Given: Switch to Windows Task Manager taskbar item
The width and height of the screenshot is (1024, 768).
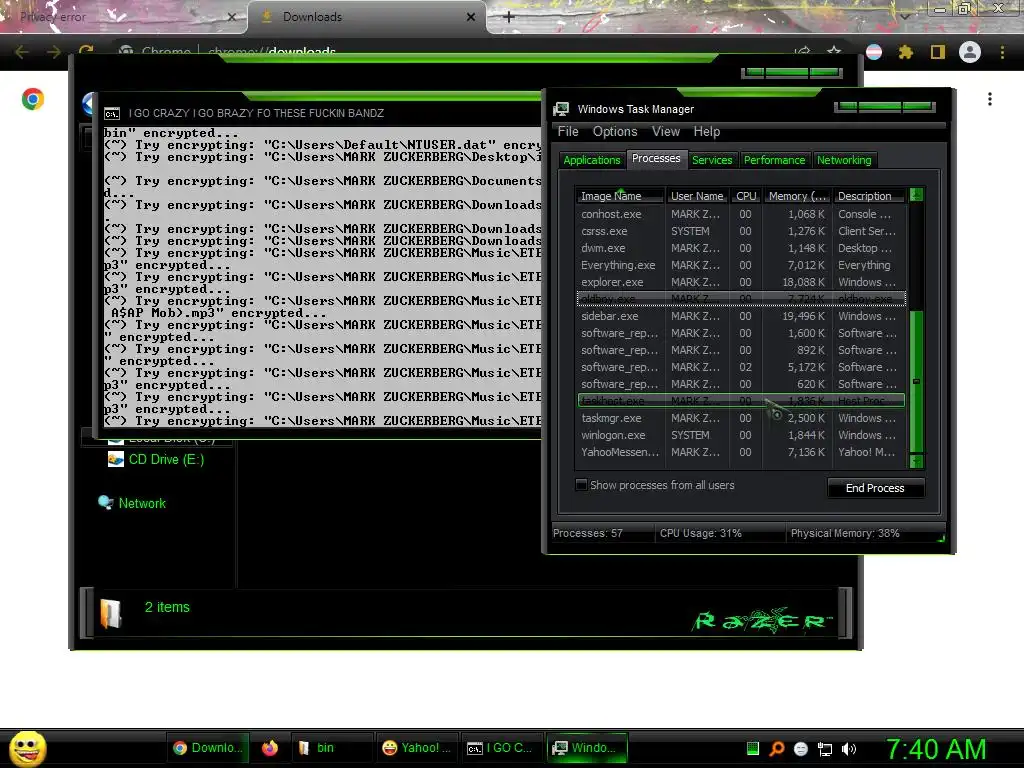Looking at the screenshot, I should click(585, 748).
